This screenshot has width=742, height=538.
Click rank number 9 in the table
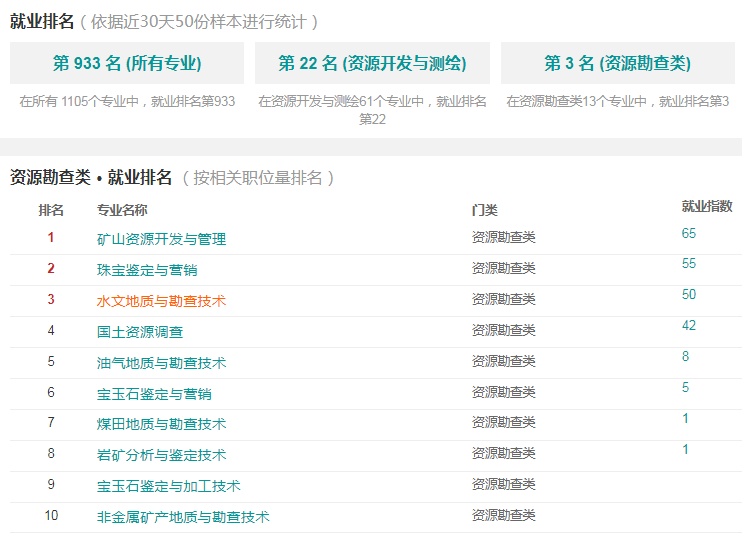pos(51,485)
